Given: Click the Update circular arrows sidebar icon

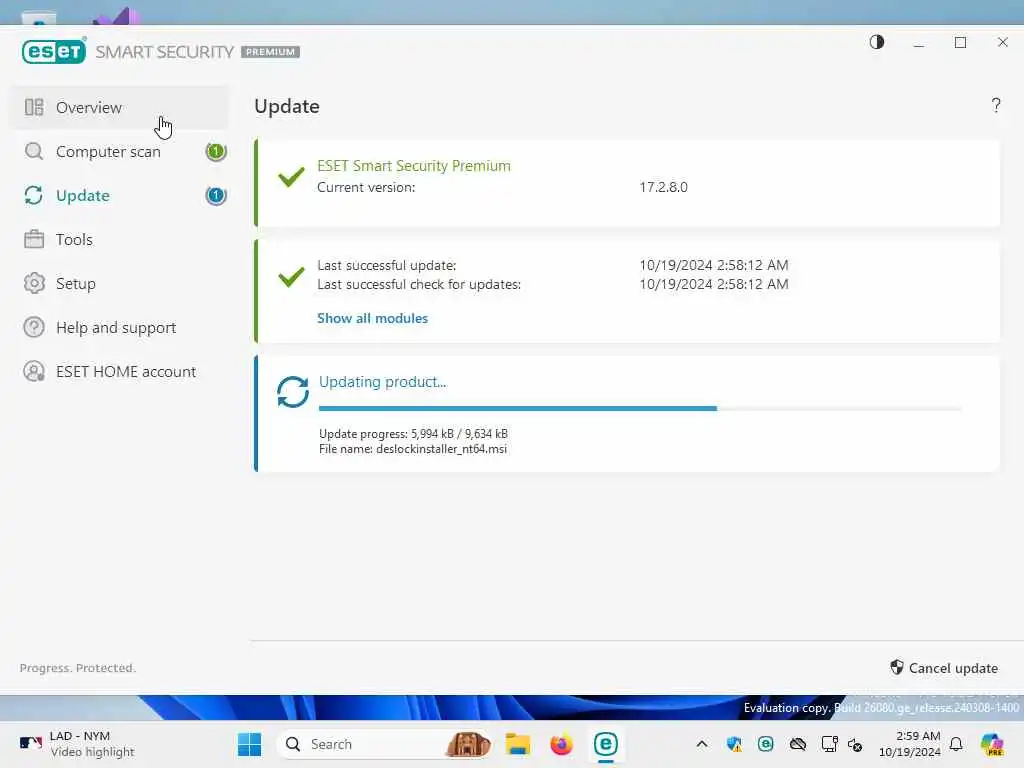Looking at the screenshot, I should pyautogui.click(x=34, y=195).
